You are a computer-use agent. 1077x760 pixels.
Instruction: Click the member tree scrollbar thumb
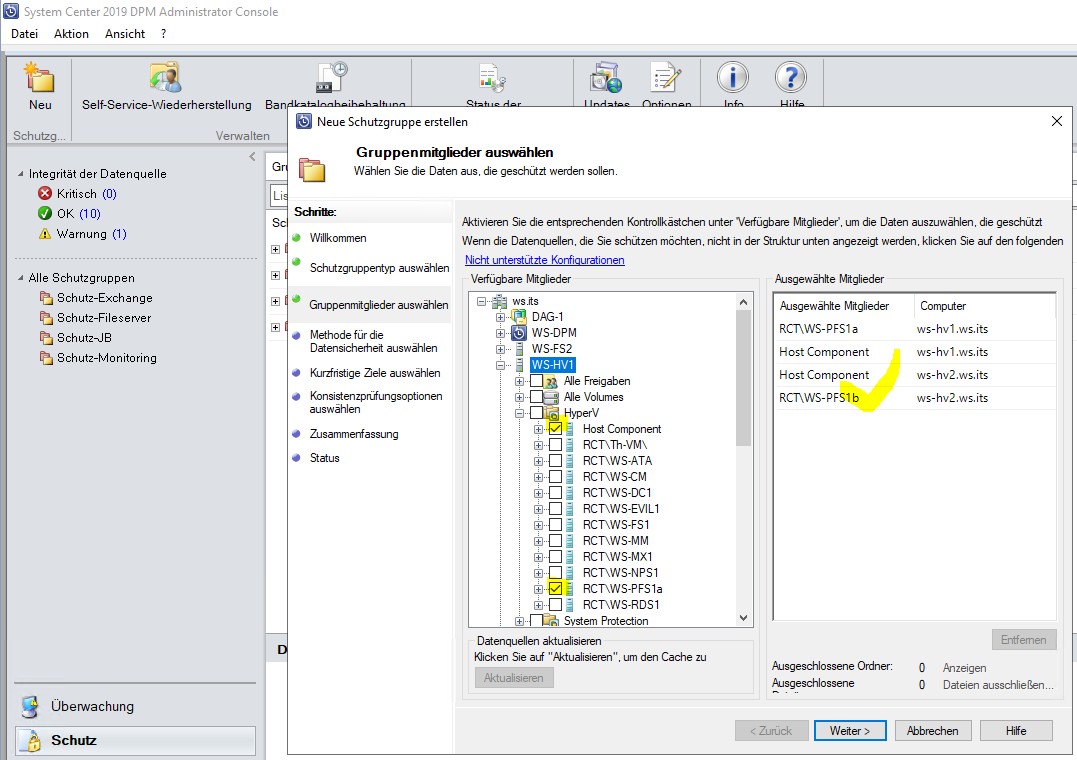click(743, 378)
